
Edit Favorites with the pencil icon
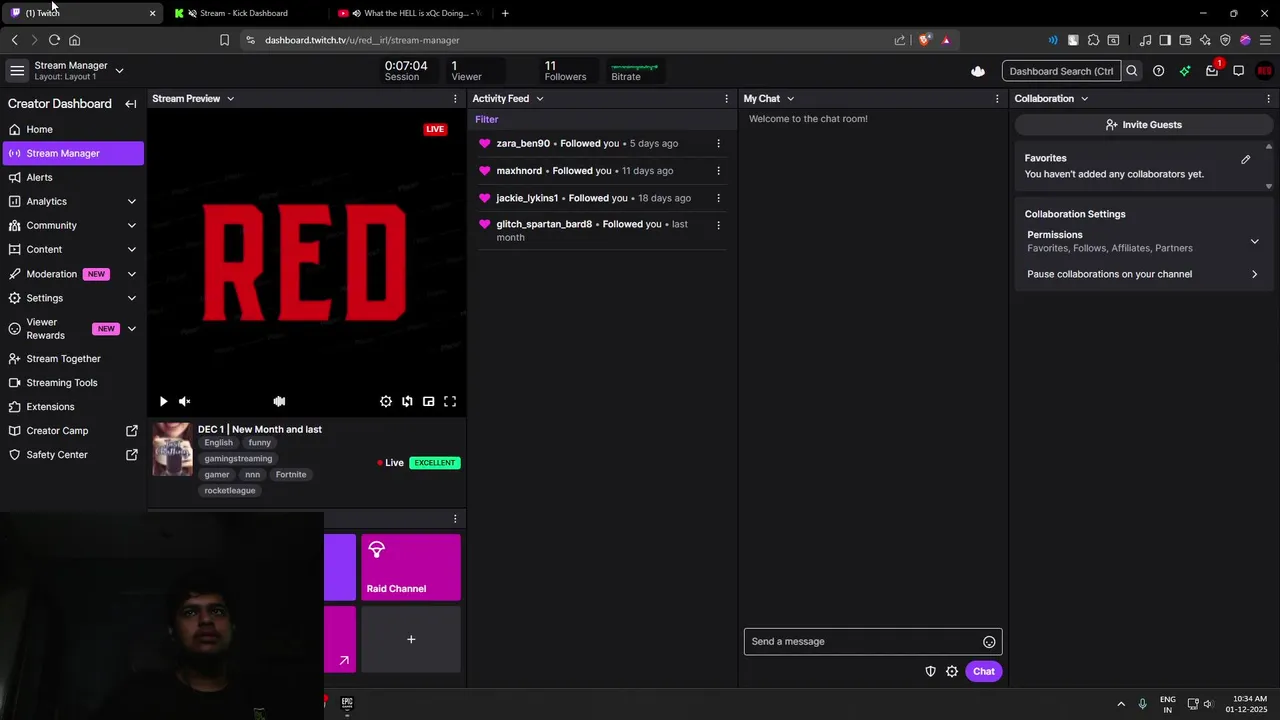(x=1246, y=159)
